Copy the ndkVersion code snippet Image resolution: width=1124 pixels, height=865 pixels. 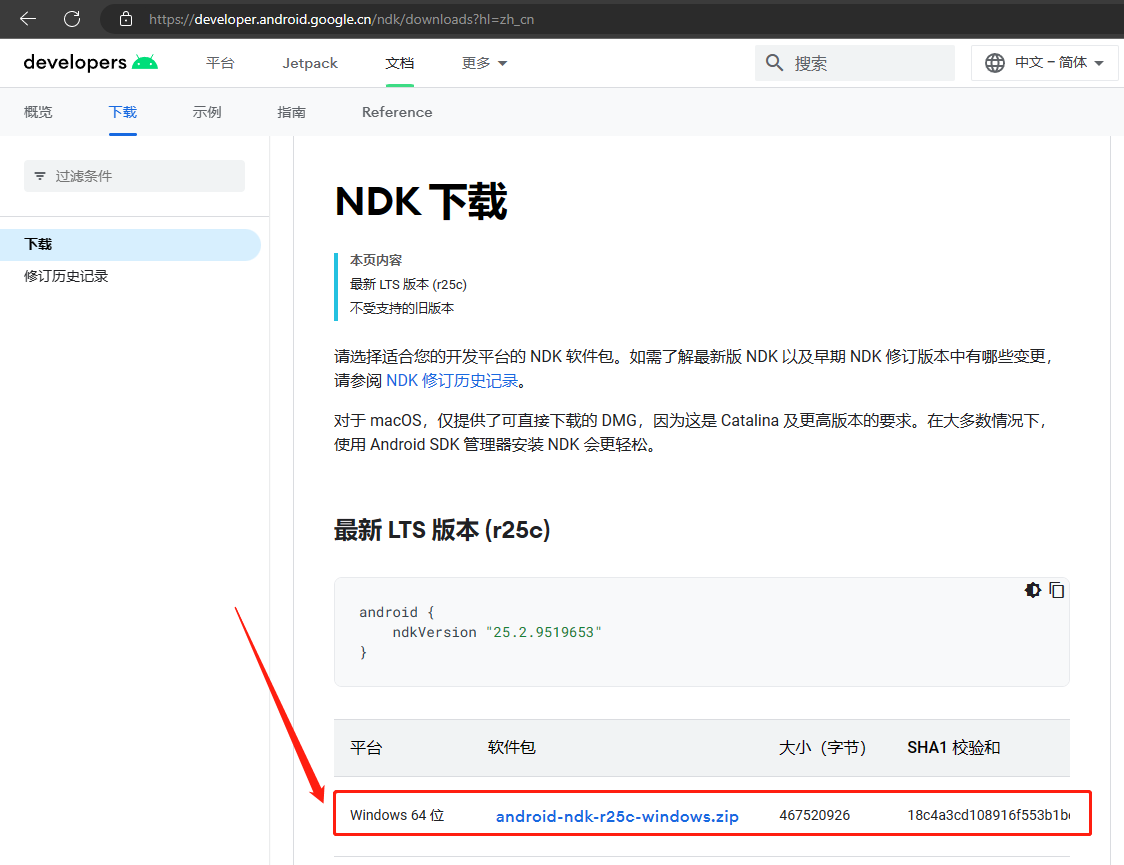click(1057, 590)
